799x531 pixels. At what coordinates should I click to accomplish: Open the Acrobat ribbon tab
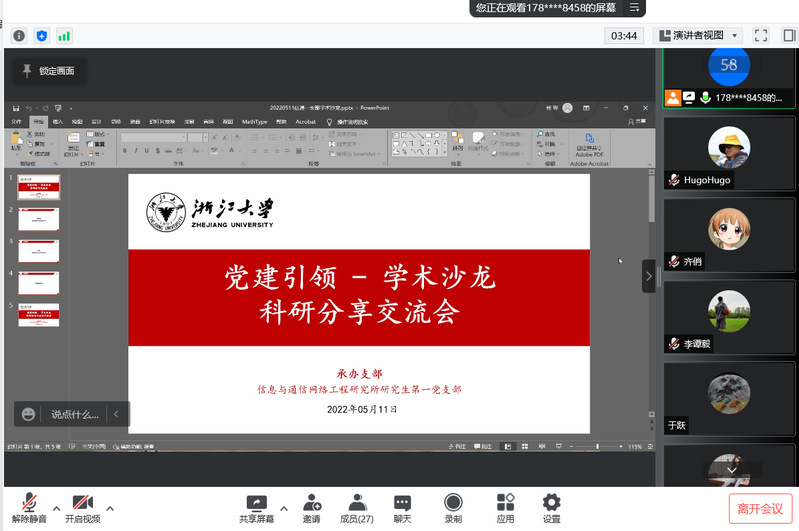coord(306,122)
